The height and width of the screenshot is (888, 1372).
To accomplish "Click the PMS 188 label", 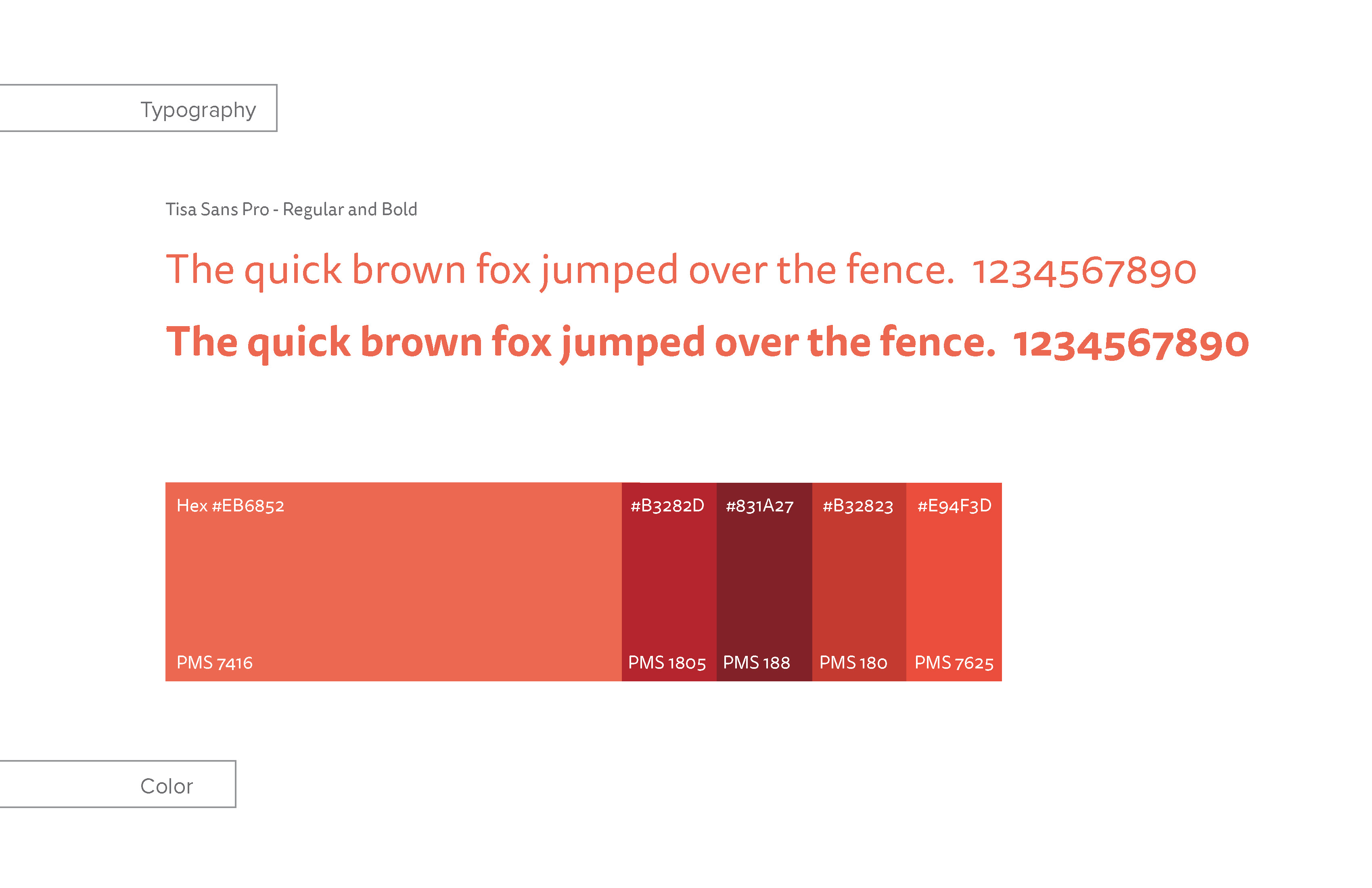I will point(756,662).
